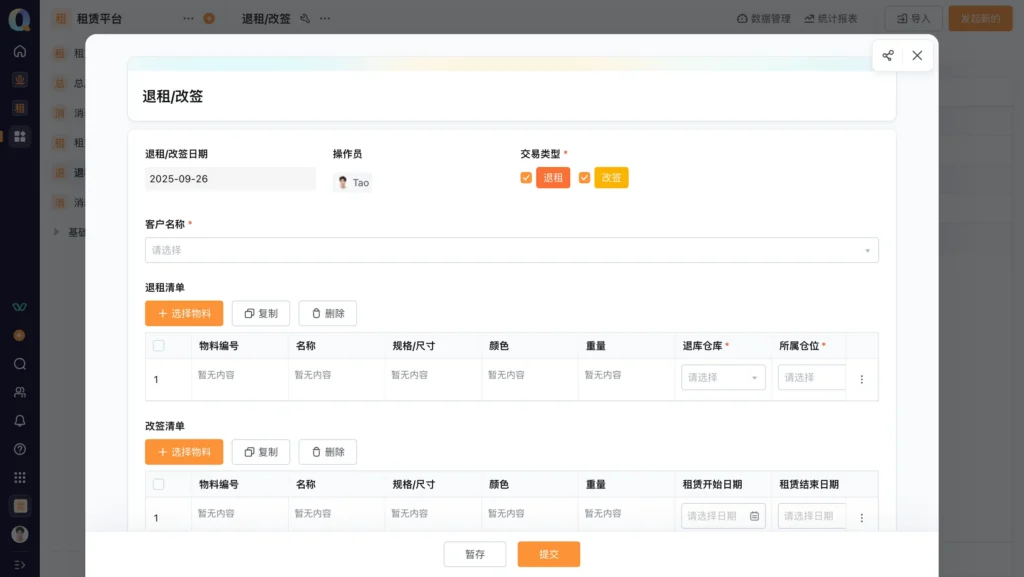Screen dimensions: 1024x577
Task: Click the 提交 submit button
Action: pyautogui.click(x=548, y=554)
